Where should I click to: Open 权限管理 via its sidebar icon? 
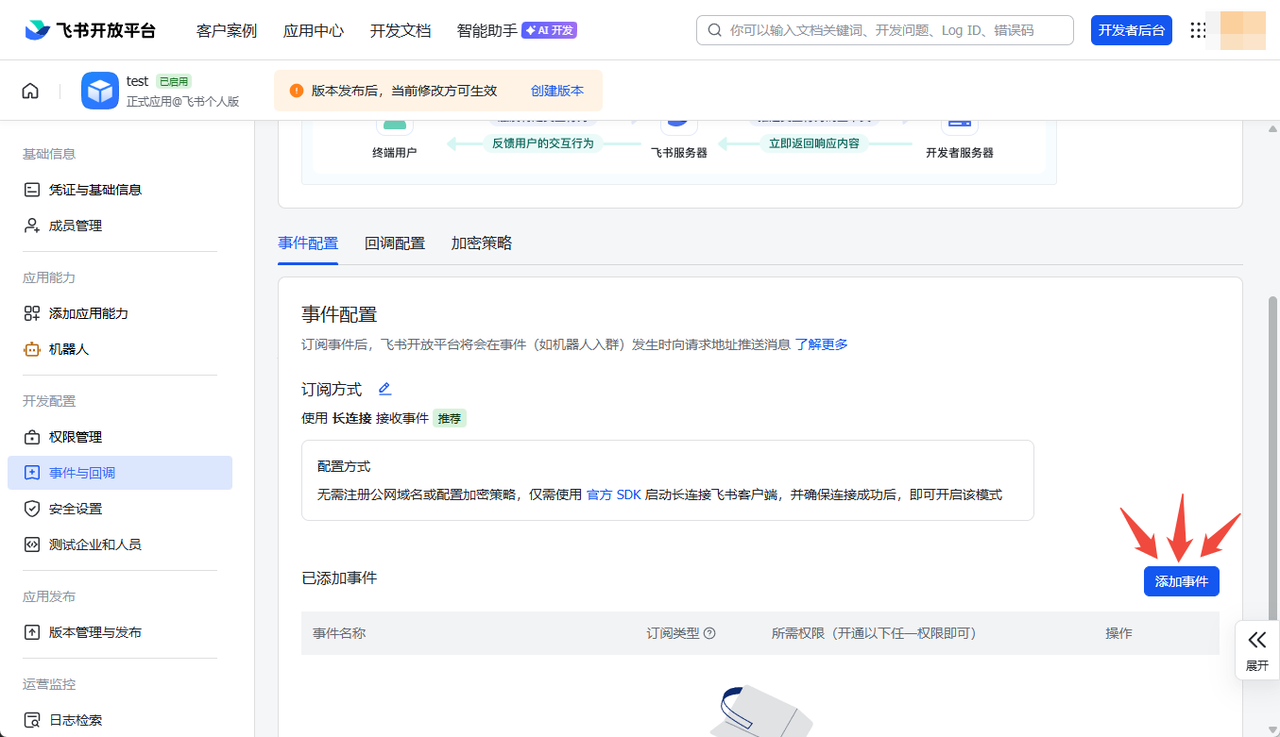[34, 436]
